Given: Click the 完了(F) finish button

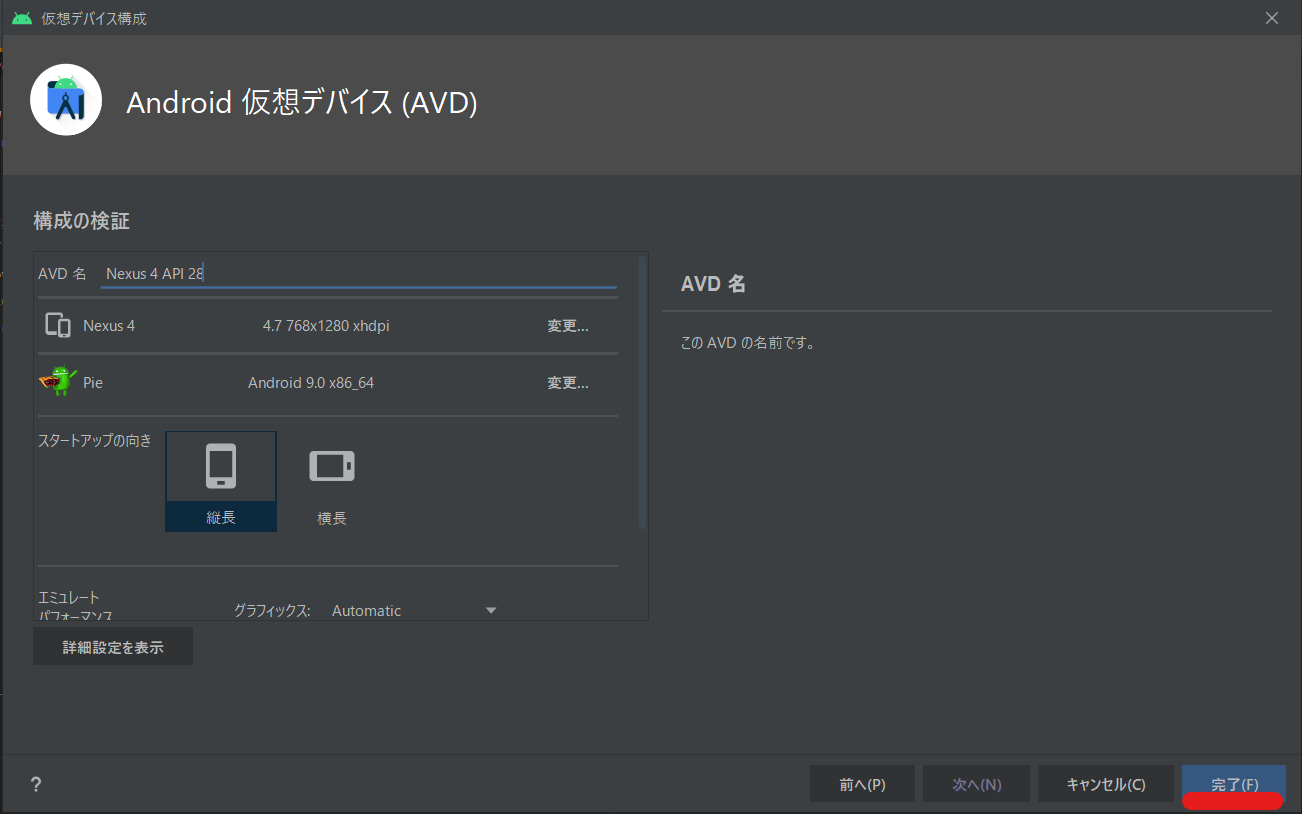Looking at the screenshot, I should coord(1234,784).
